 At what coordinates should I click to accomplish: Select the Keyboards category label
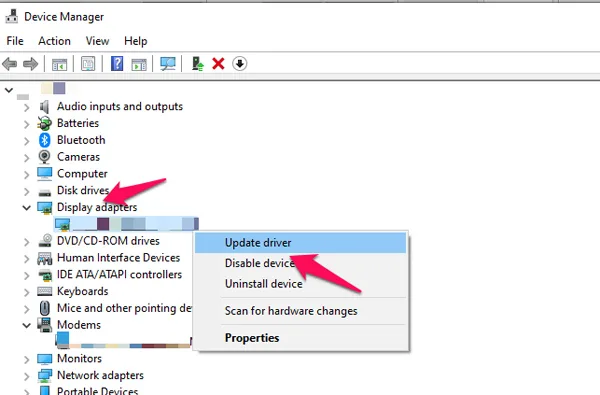click(x=83, y=291)
